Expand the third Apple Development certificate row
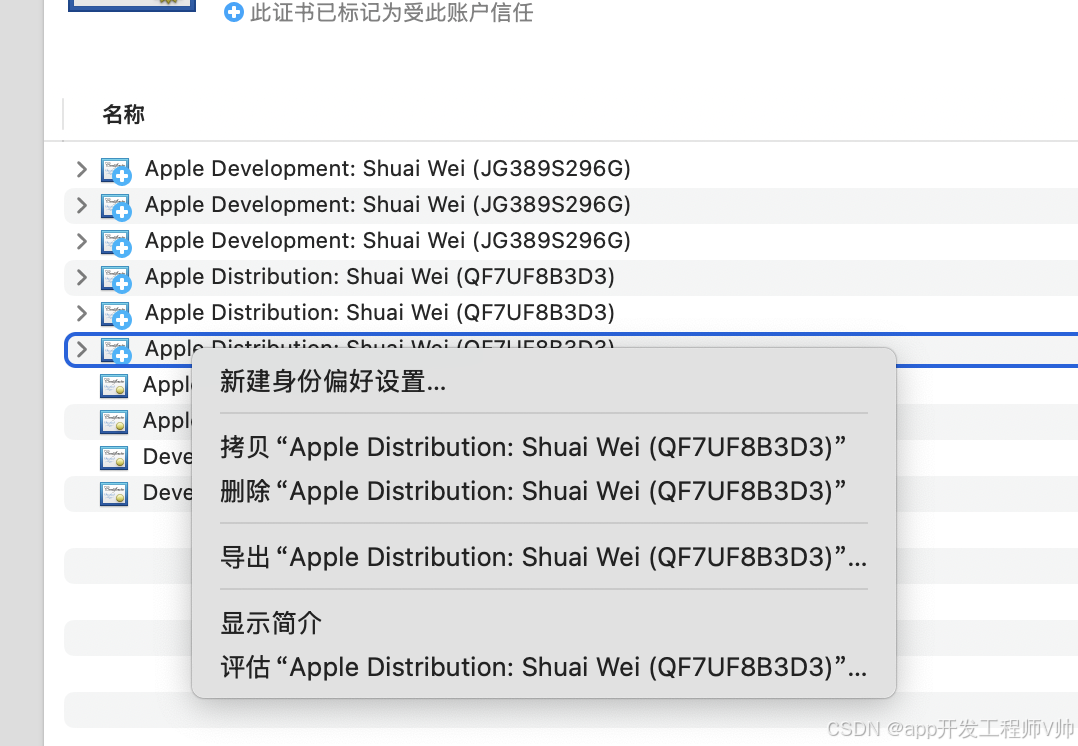This screenshot has width=1078, height=746. pyautogui.click(x=82, y=241)
